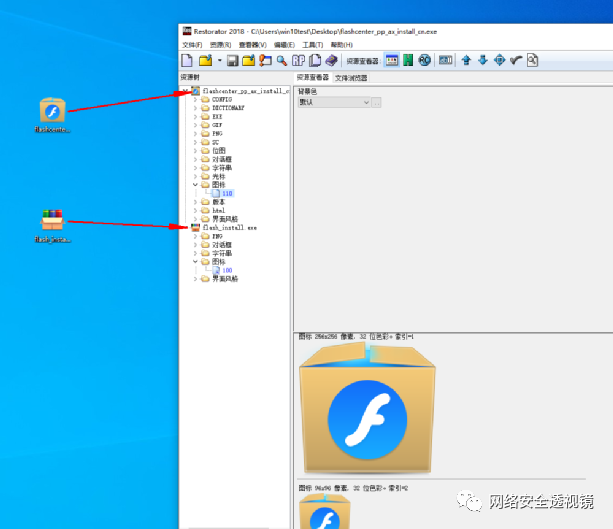Expand the DICTIONARY folder
The height and width of the screenshot is (529, 613).
point(195,108)
